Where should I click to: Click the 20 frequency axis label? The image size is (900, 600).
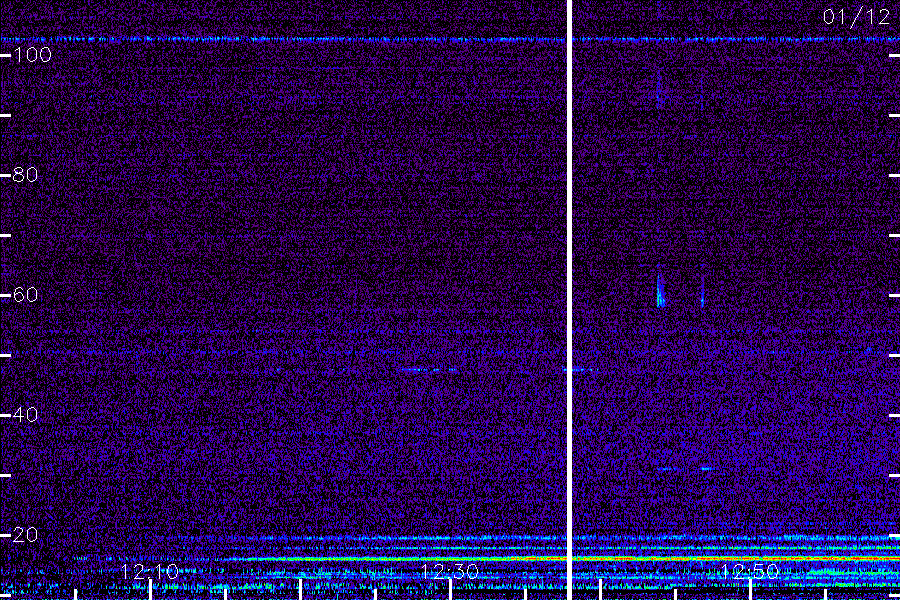25,535
